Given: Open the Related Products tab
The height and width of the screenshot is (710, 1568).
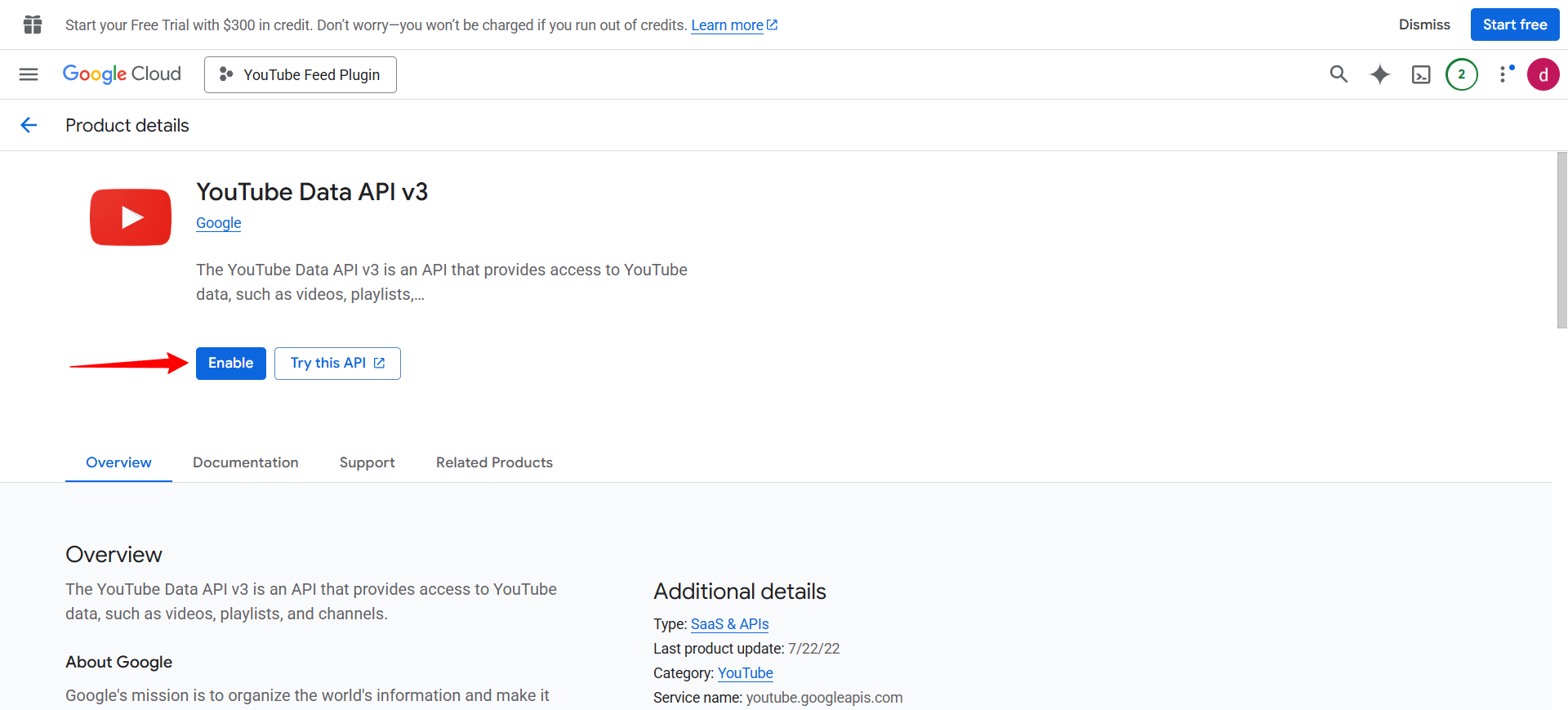Looking at the screenshot, I should (x=494, y=462).
